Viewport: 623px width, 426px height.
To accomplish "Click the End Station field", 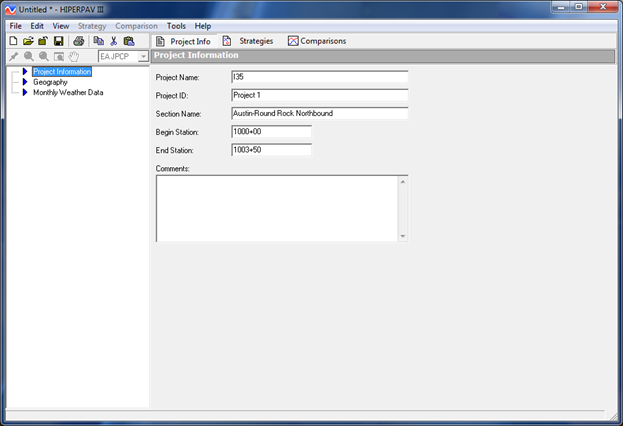I will click(x=271, y=150).
